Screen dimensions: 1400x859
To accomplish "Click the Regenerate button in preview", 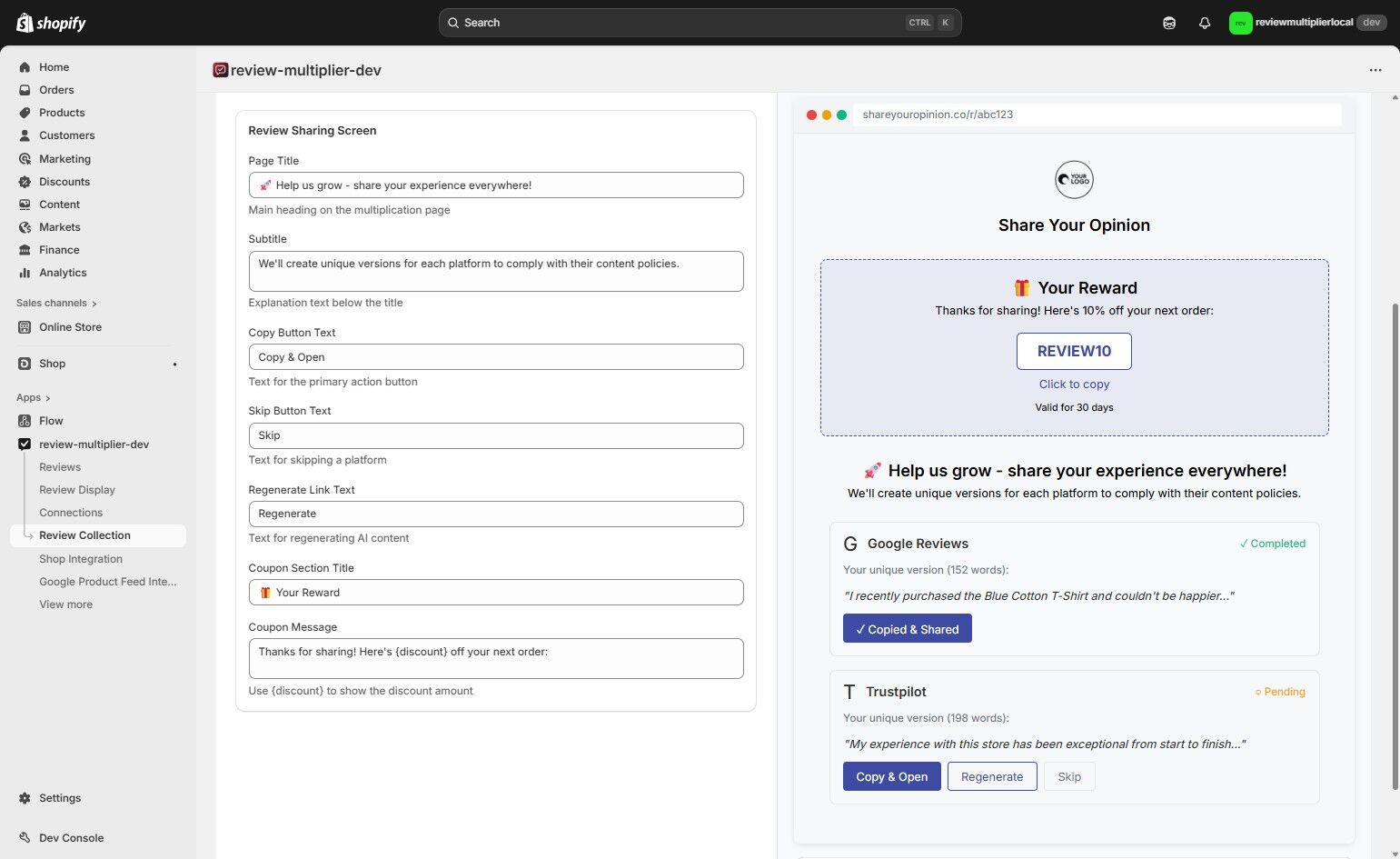I will (992, 776).
